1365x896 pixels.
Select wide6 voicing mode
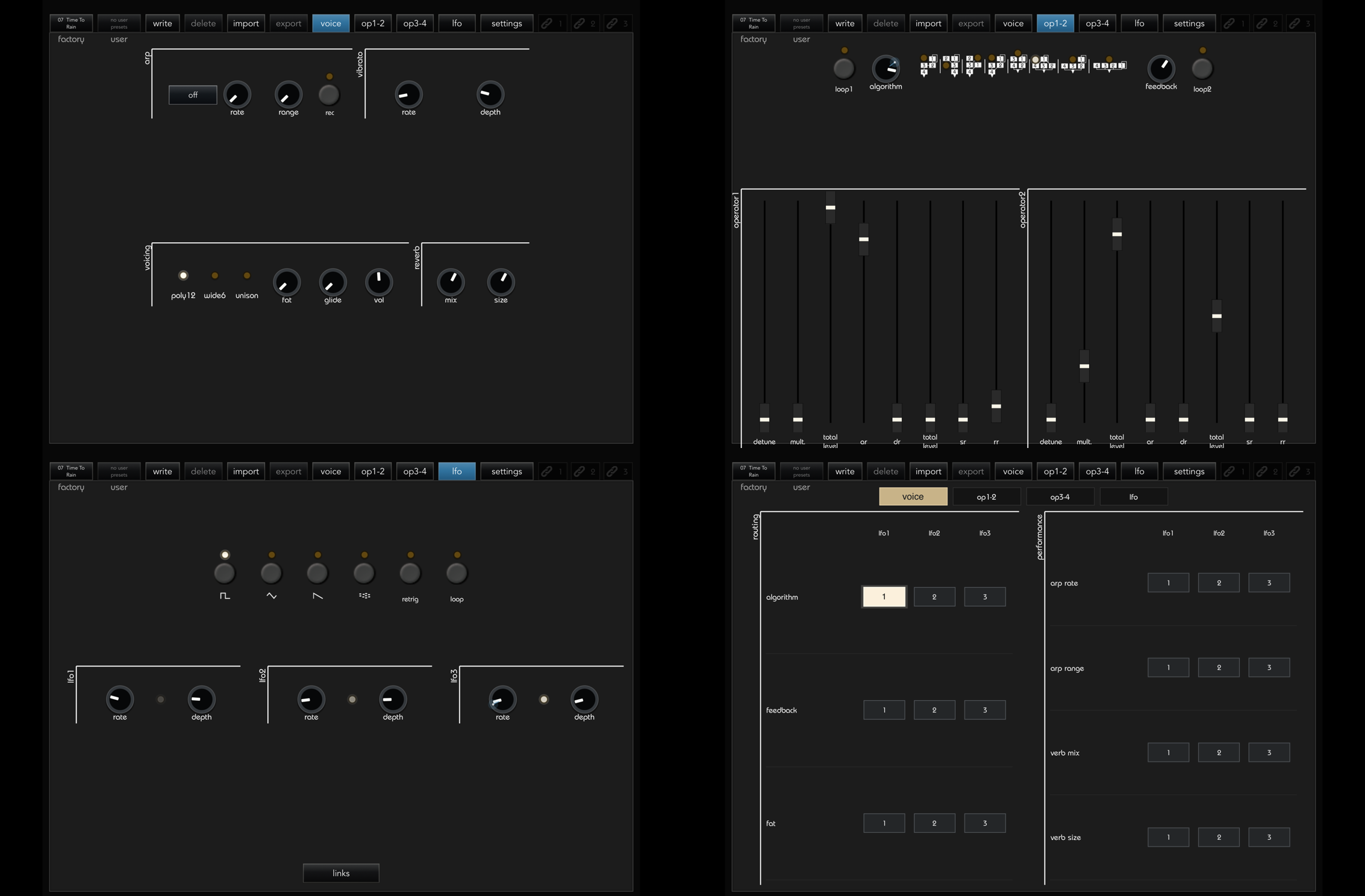coord(214,276)
